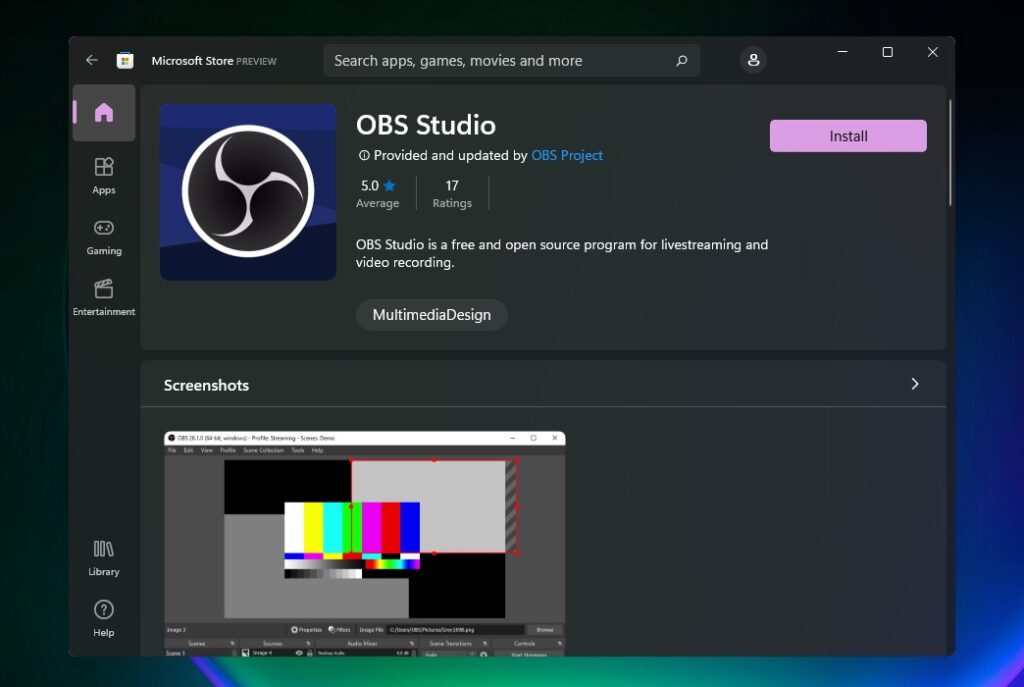Click the Screenshots section heading

tap(207, 385)
